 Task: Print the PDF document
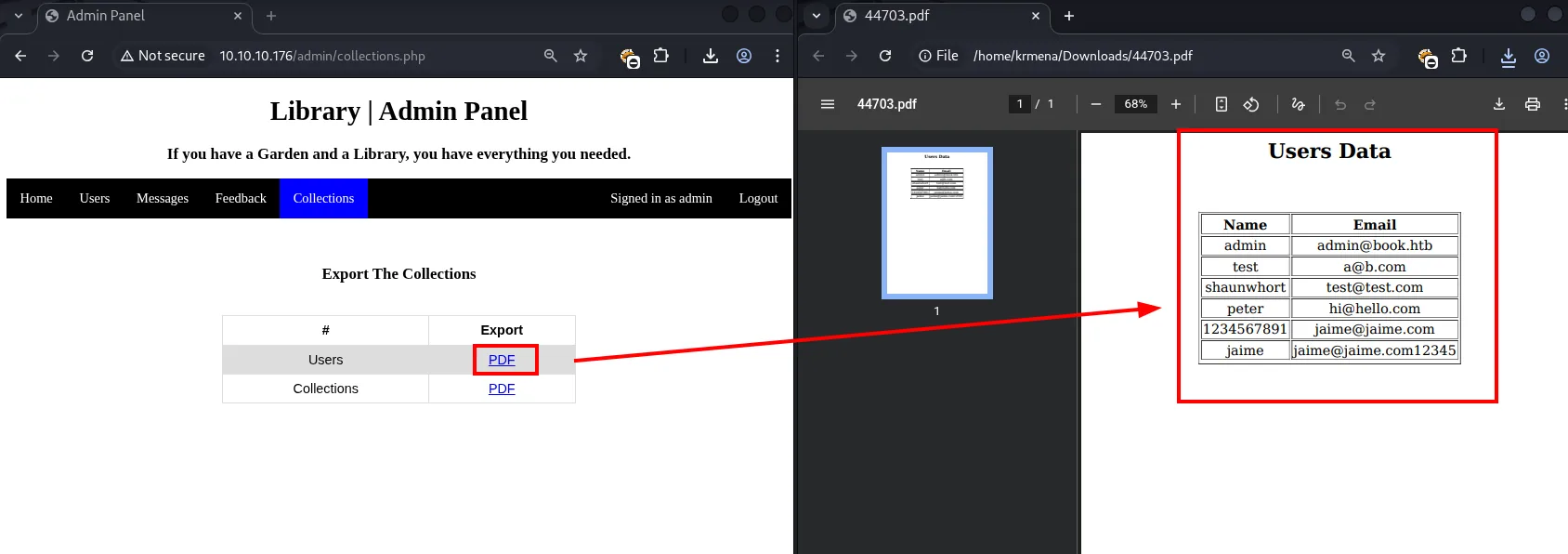(1533, 104)
